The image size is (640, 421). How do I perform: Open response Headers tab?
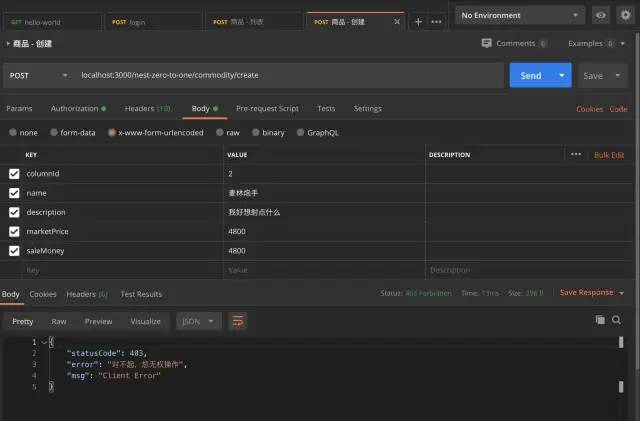click(x=87, y=294)
